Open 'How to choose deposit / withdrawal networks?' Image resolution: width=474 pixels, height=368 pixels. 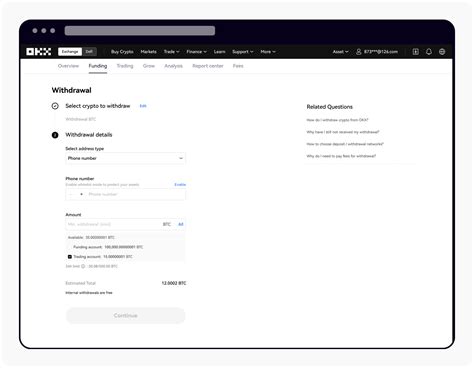pos(345,144)
